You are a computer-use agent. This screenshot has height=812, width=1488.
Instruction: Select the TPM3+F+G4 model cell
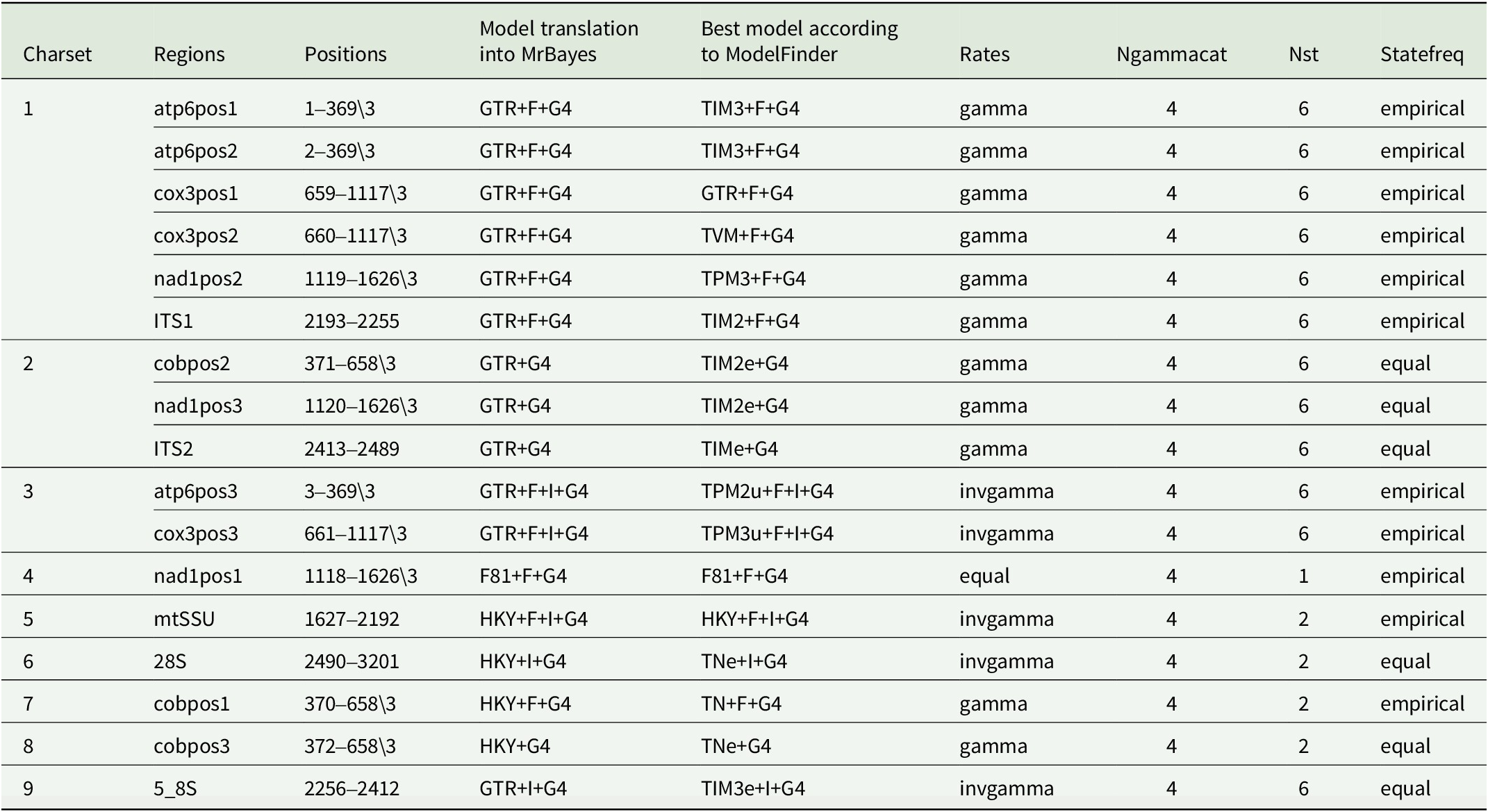click(753, 279)
